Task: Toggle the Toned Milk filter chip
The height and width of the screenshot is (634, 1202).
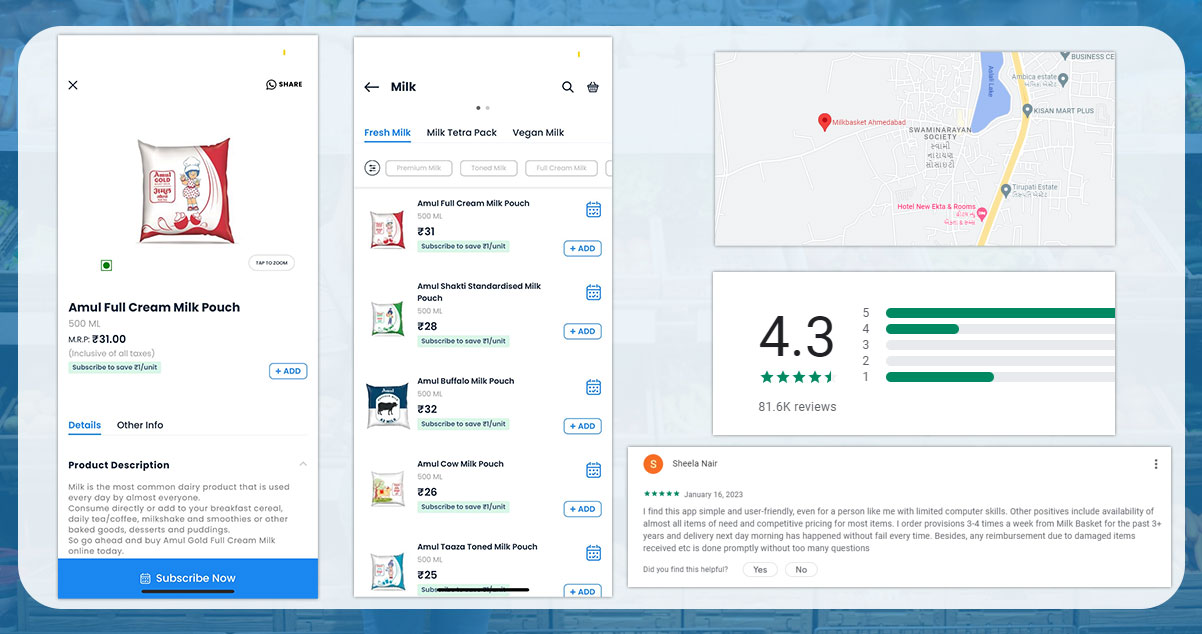Action: pos(489,168)
